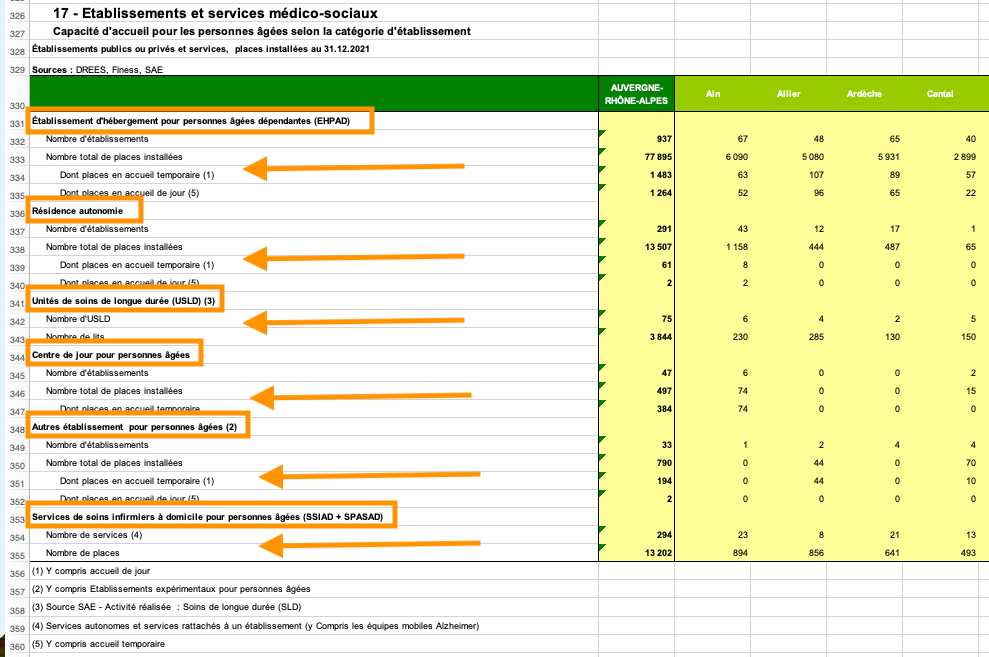This screenshot has height=657, width=989.
Task: Select row header 331
Action: pos(15,123)
